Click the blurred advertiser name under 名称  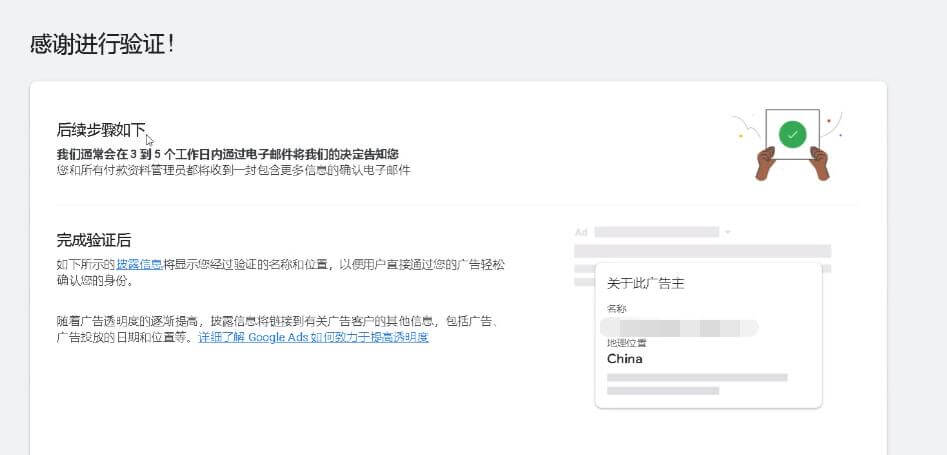click(x=680, y=327)
